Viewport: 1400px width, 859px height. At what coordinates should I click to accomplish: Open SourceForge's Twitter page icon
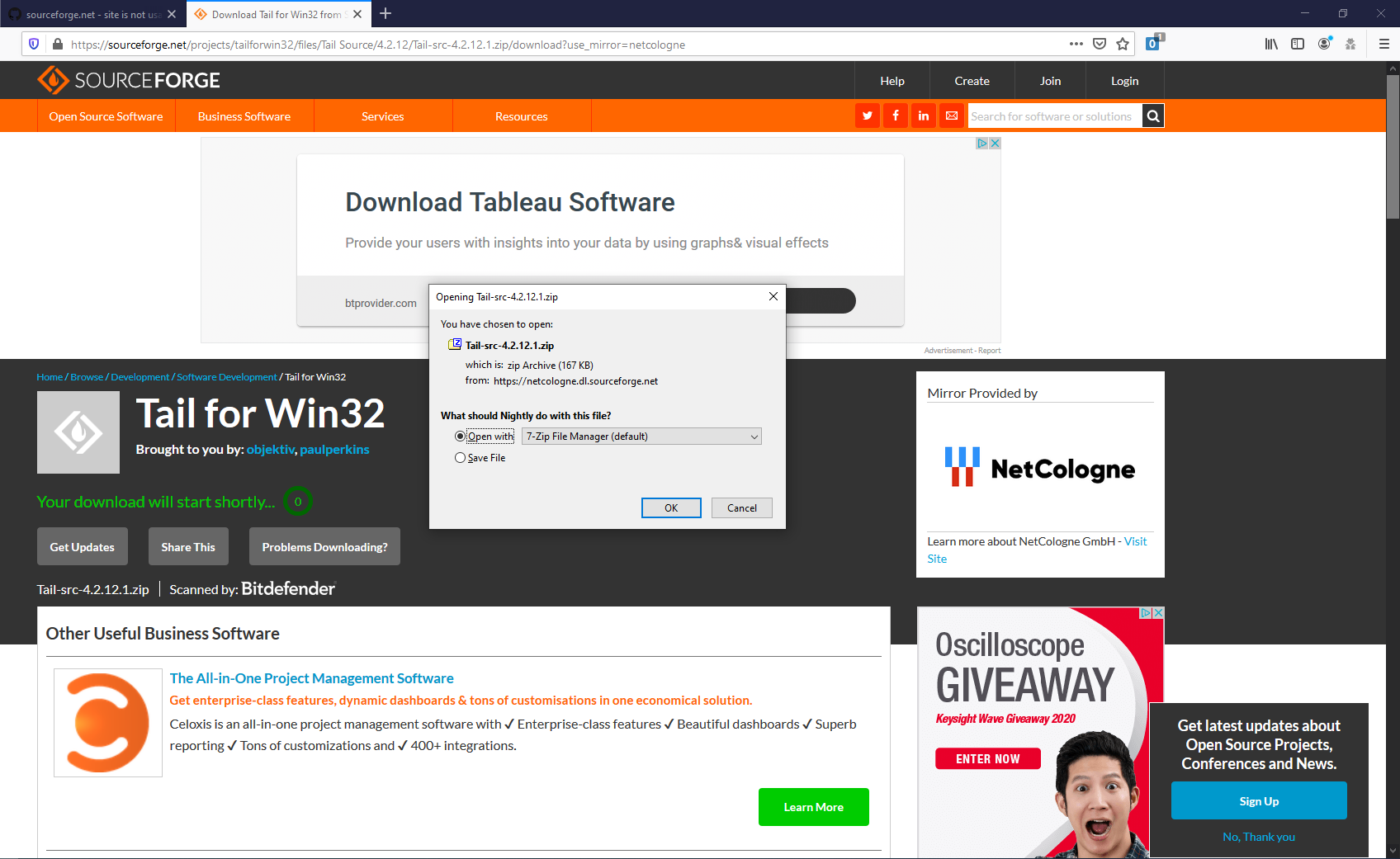(867, 116)
